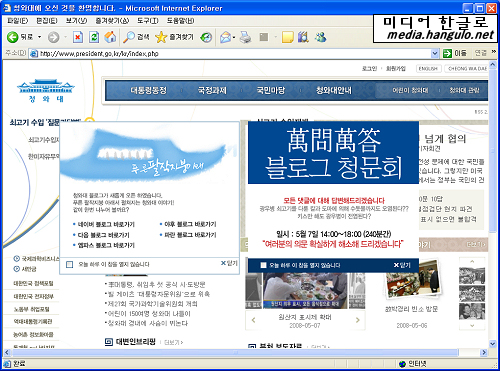Click the Messenger people icon
The height and width of the screenshot is (371, 500).
[320, 37]
